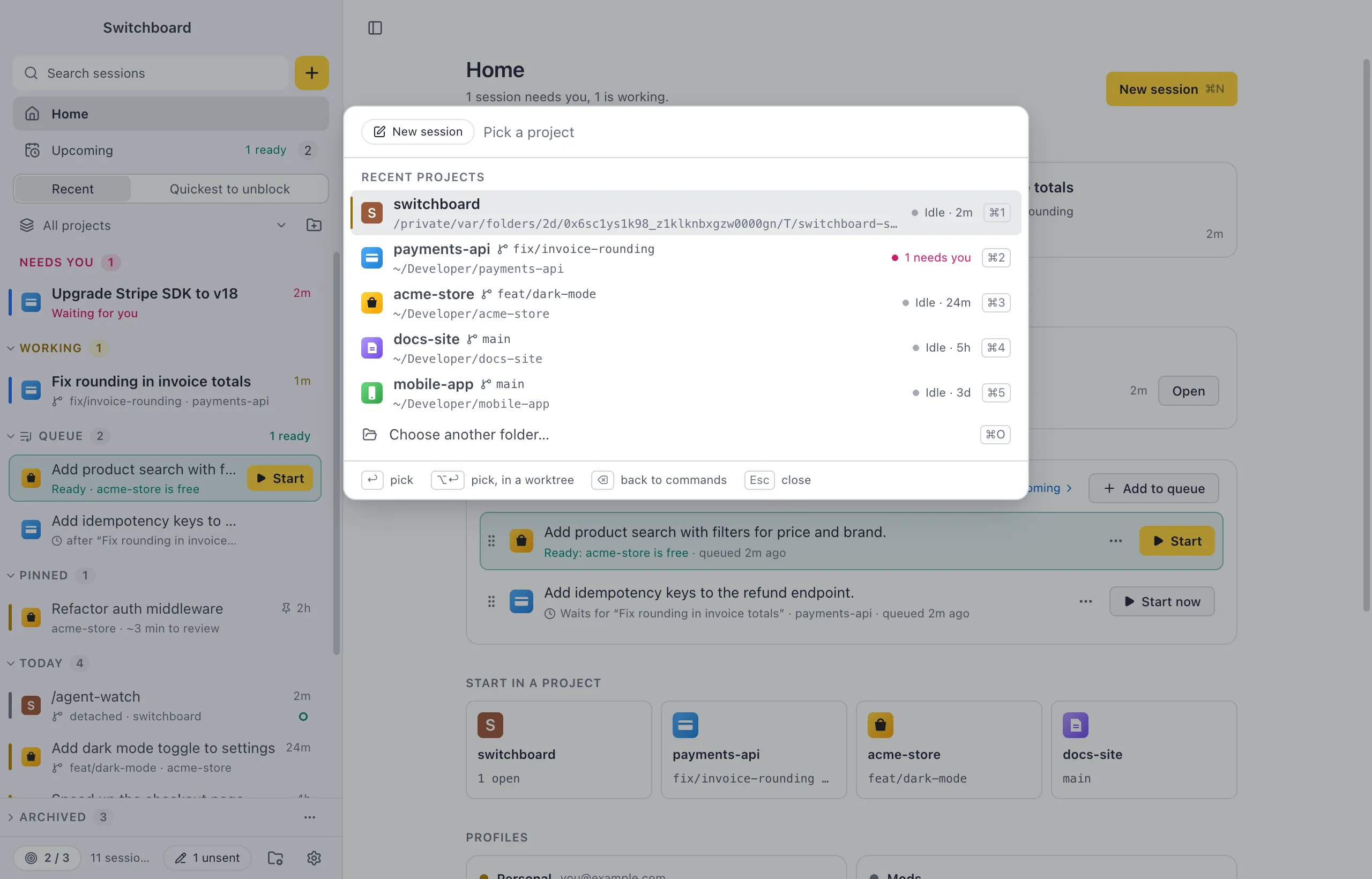The image size is (1372, 879).
Task: Toggle the sidebar panel icon
Action: [x=375, y=27]
